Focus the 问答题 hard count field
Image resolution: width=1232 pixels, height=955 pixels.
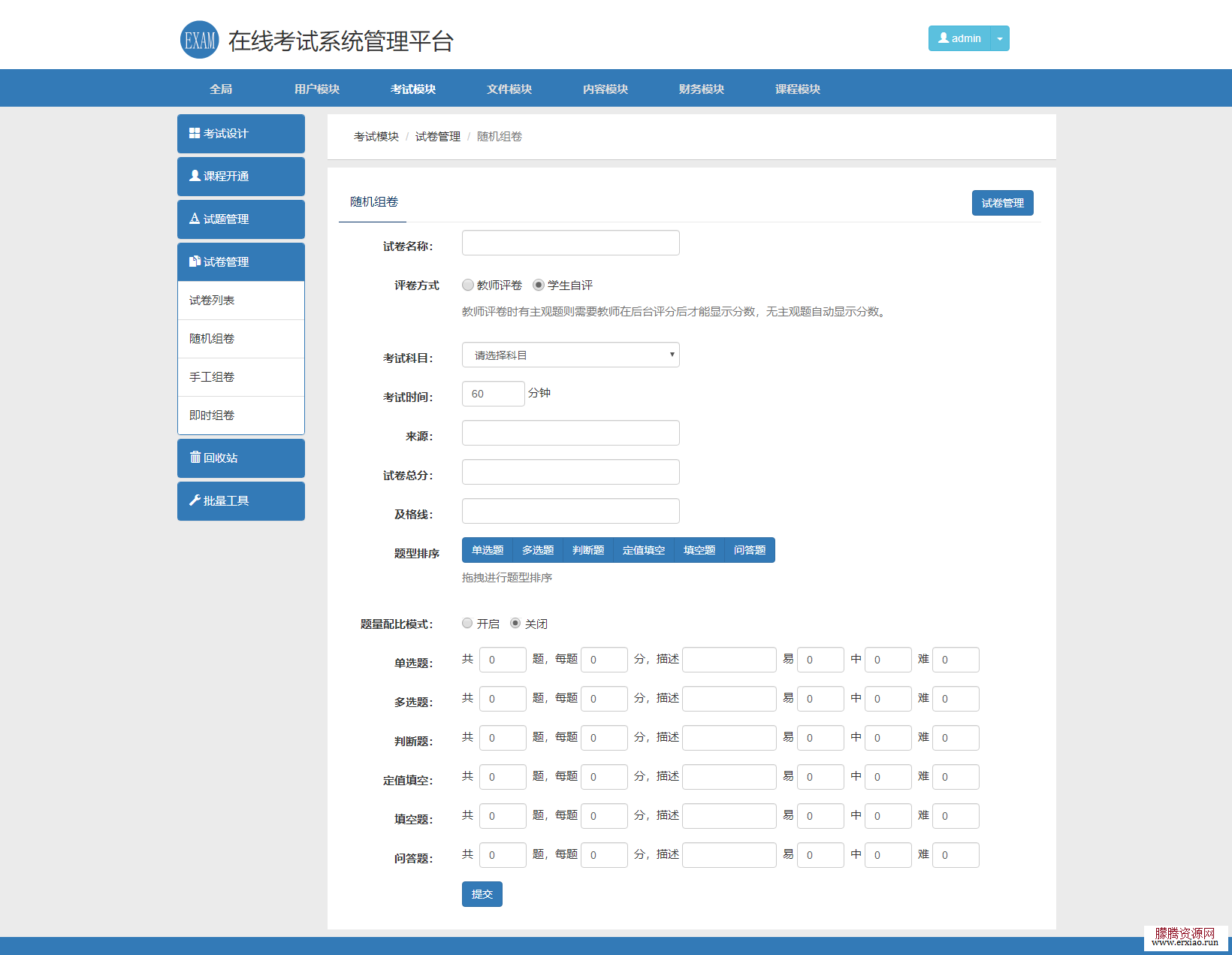pos(956,855)
